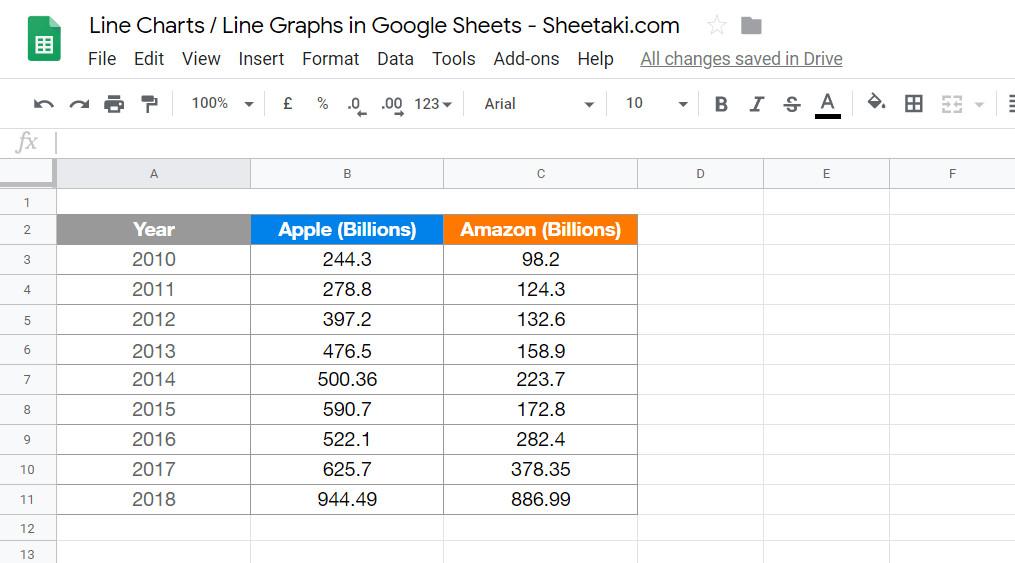Open the View menu
This screenshot has height=563, width=1015.
coord(201,59)
